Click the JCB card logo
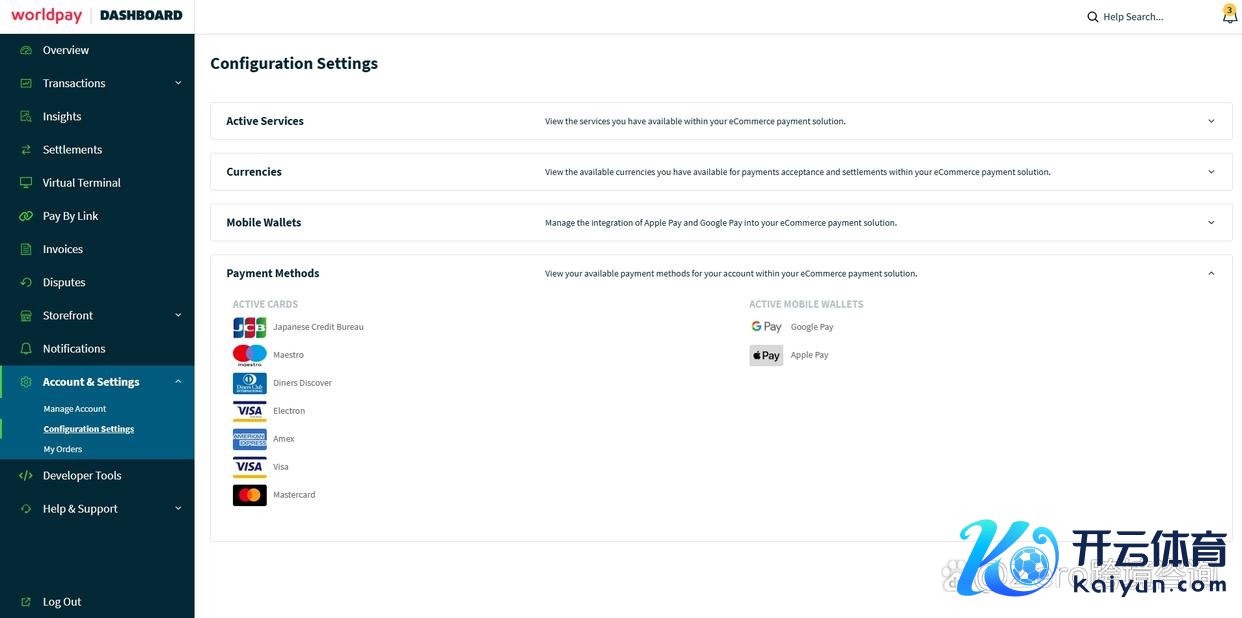This screenshot has width=1242, height=618. click(249, 327)
